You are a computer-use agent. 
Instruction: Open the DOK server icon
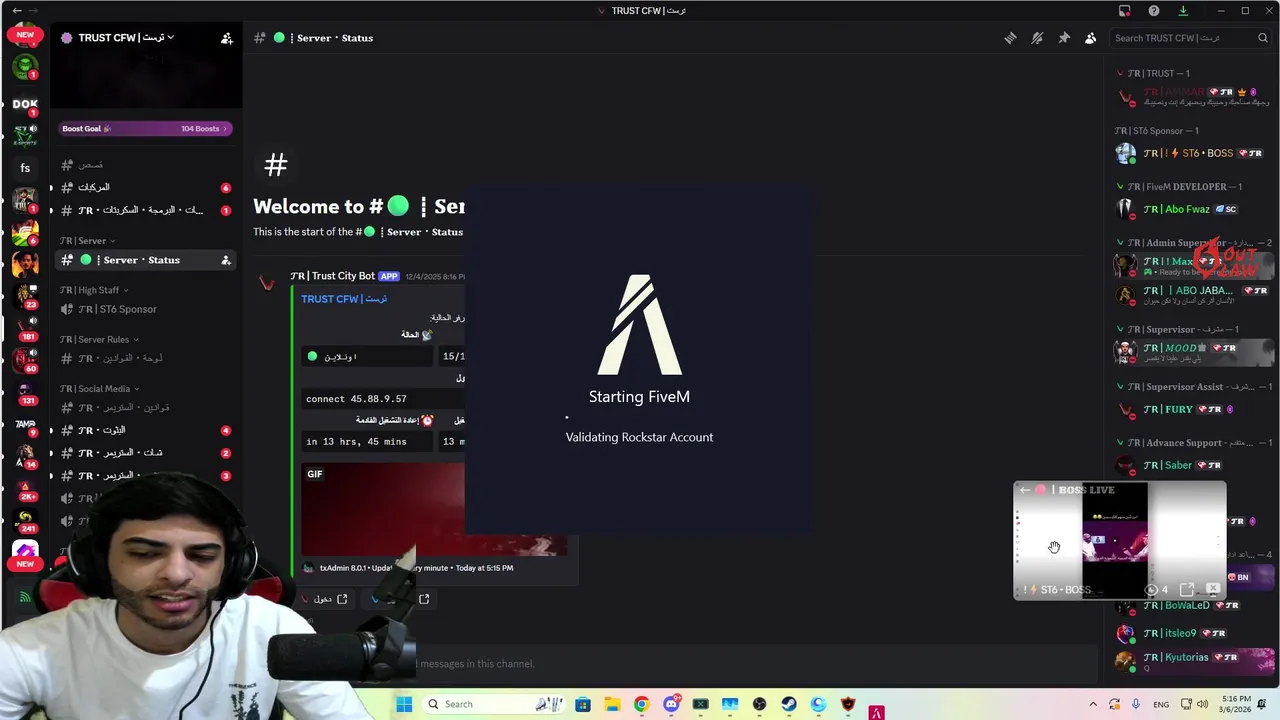[25, 104]
